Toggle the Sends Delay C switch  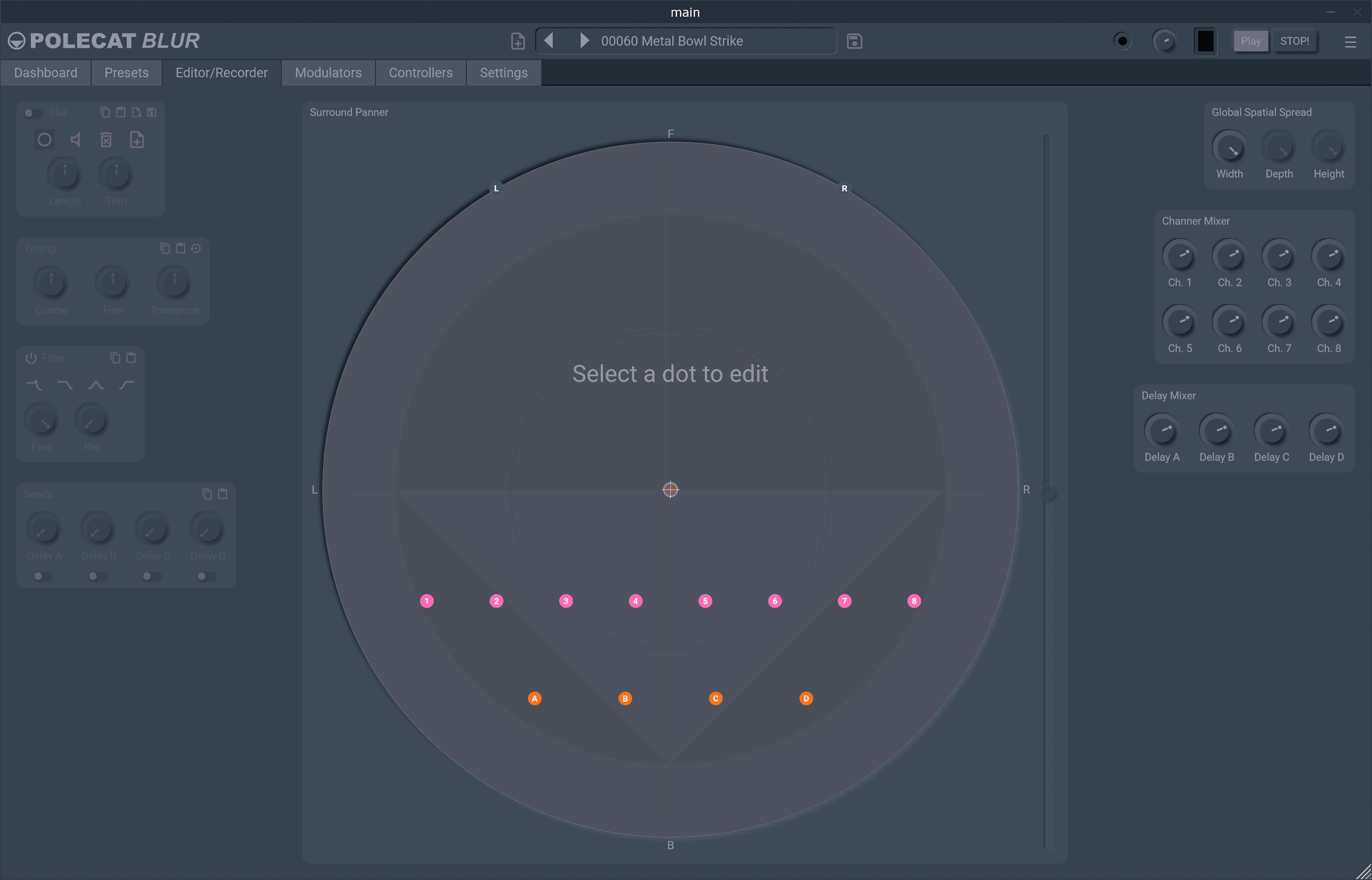152,576
